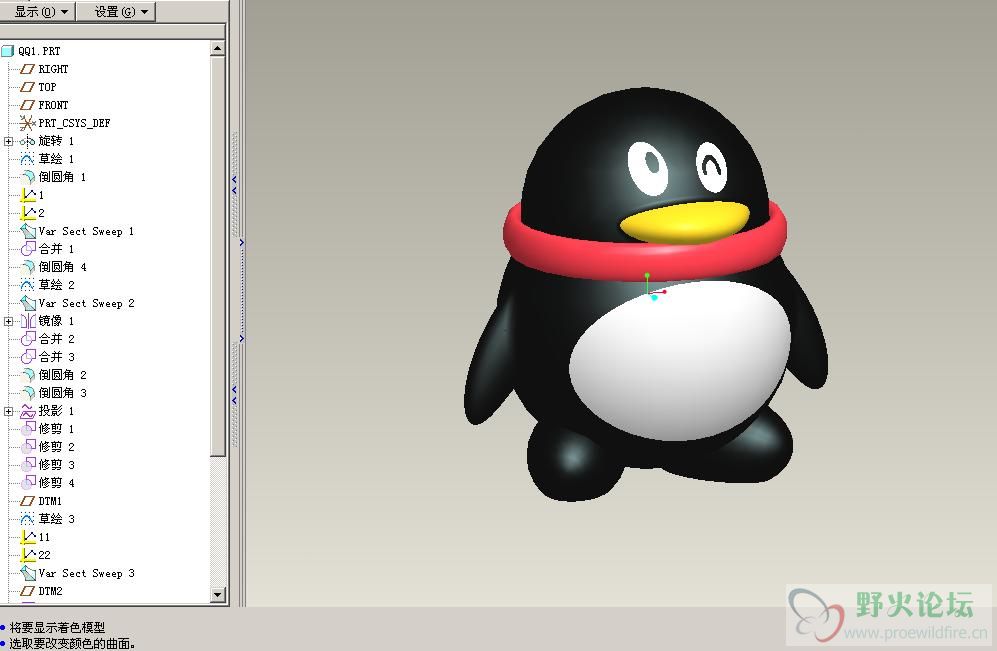Click the 倒圆角 2 round icon

point(27,375)
